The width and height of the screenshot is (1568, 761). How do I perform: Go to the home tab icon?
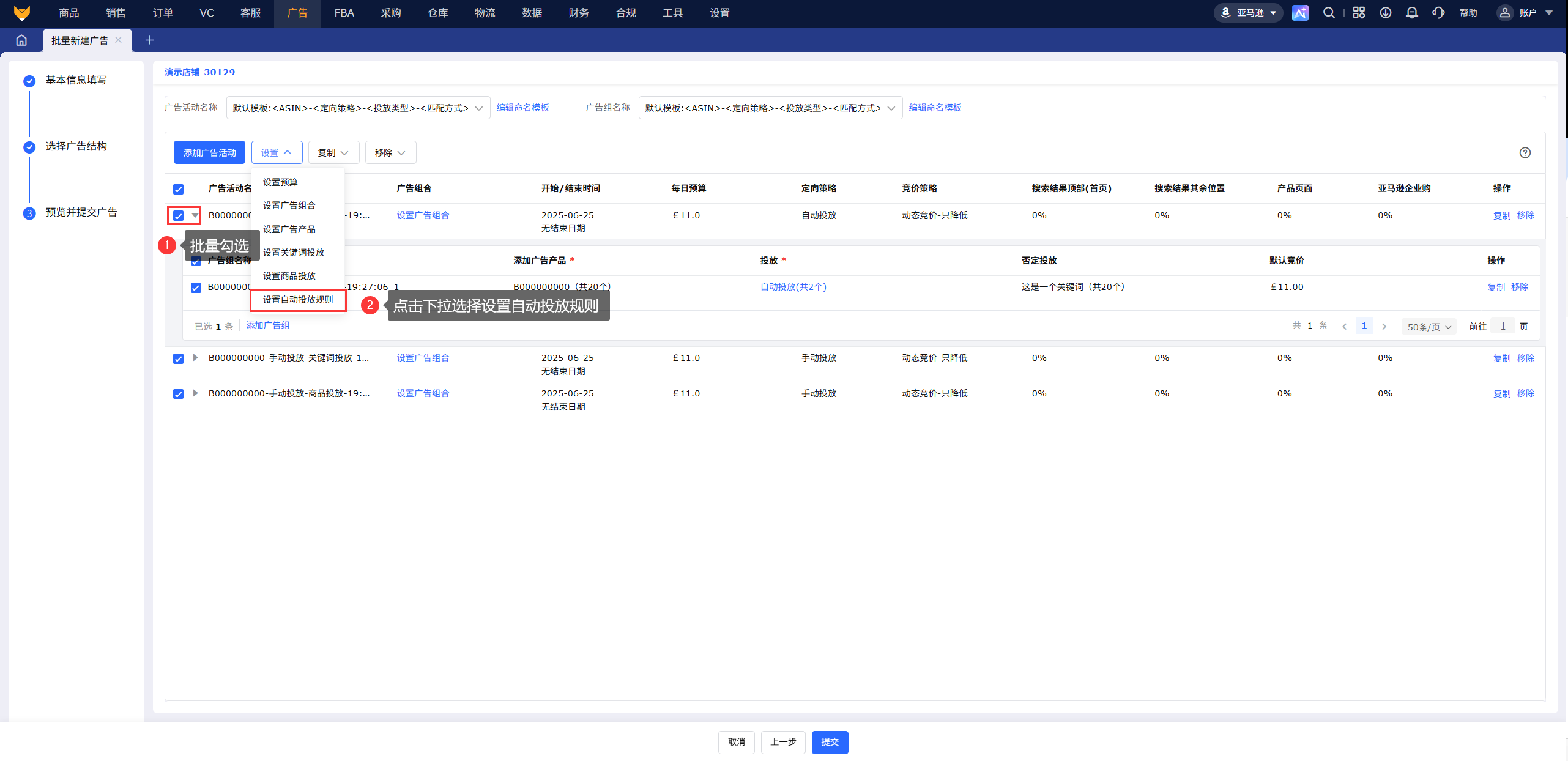pyautogui.click(x=21, y=40)
